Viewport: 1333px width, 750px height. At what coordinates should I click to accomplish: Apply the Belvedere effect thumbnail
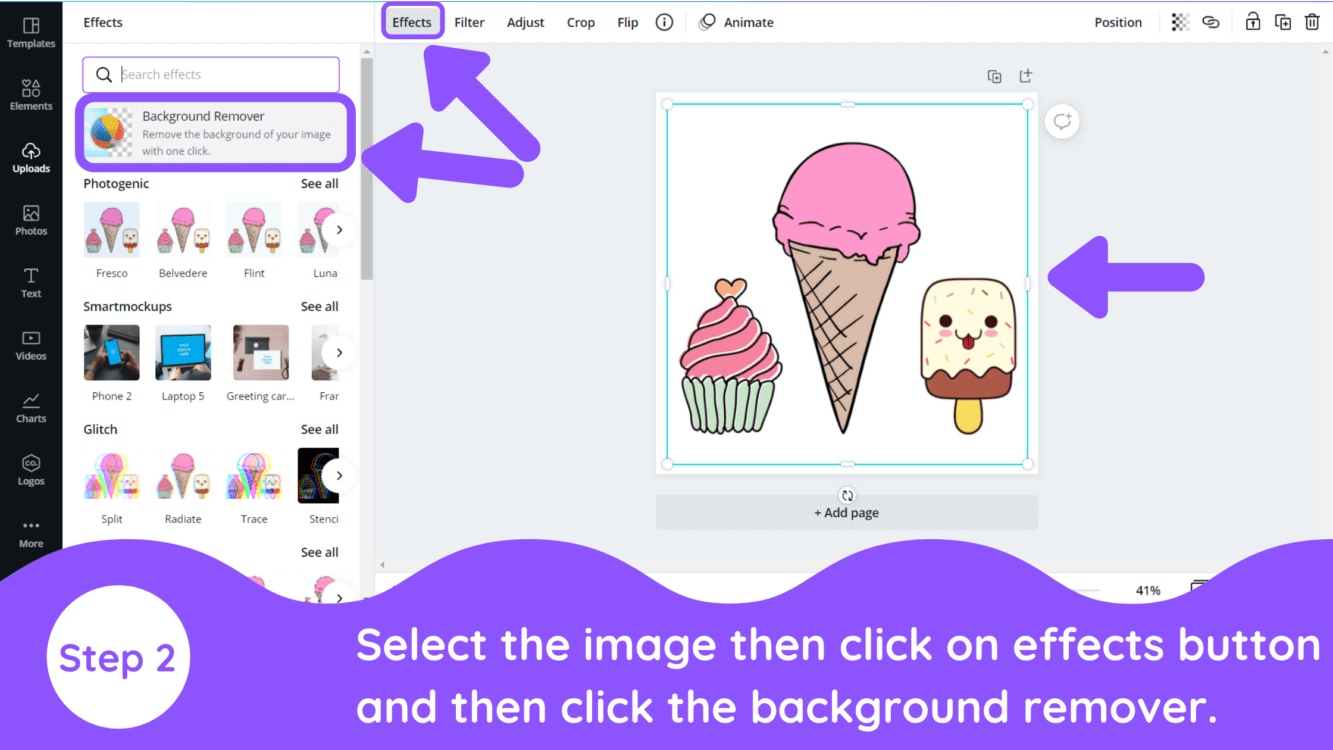(x=183, y=230)
